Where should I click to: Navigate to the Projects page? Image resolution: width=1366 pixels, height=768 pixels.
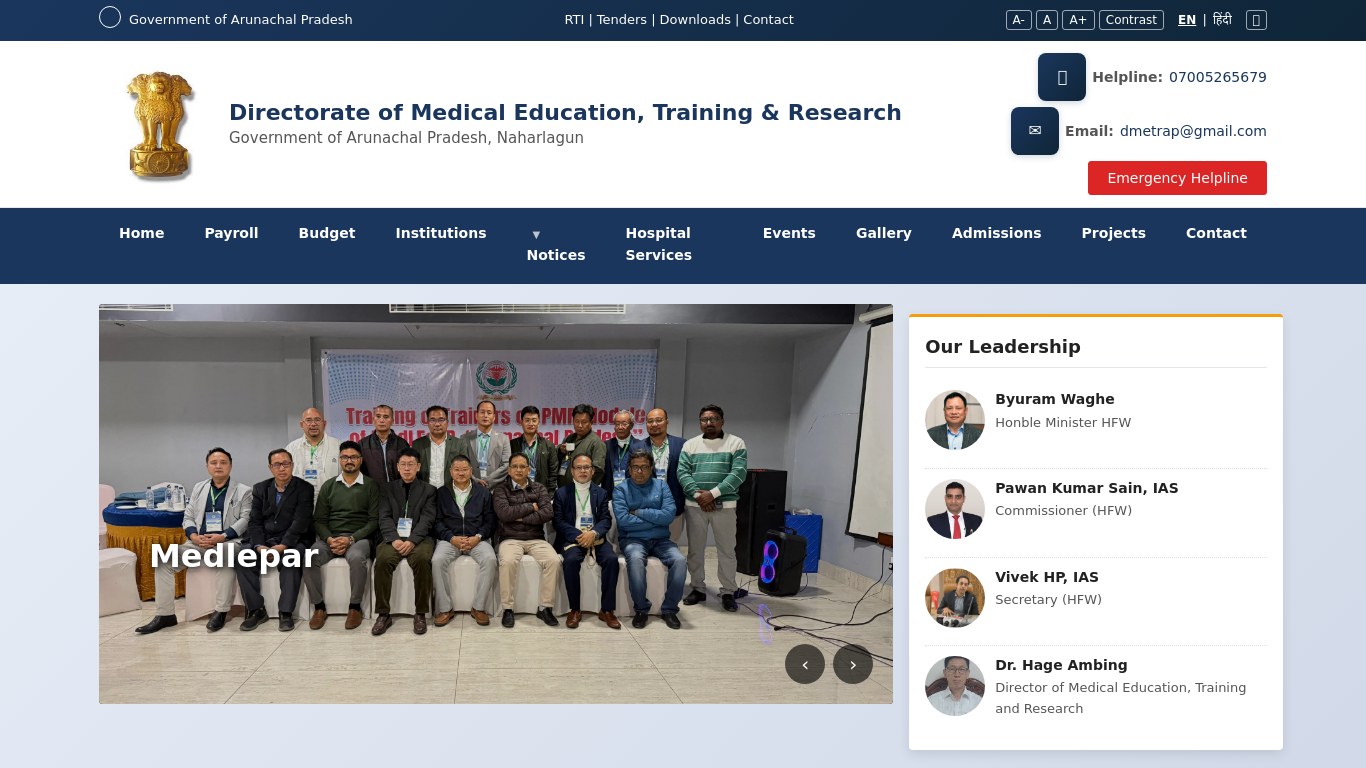click(x=1113, y=233)
